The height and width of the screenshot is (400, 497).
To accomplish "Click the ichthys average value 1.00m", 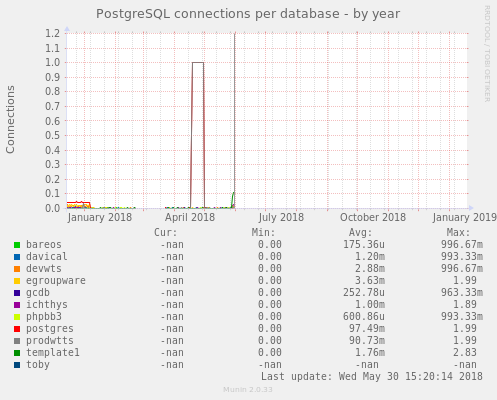I will click(370, 305).
